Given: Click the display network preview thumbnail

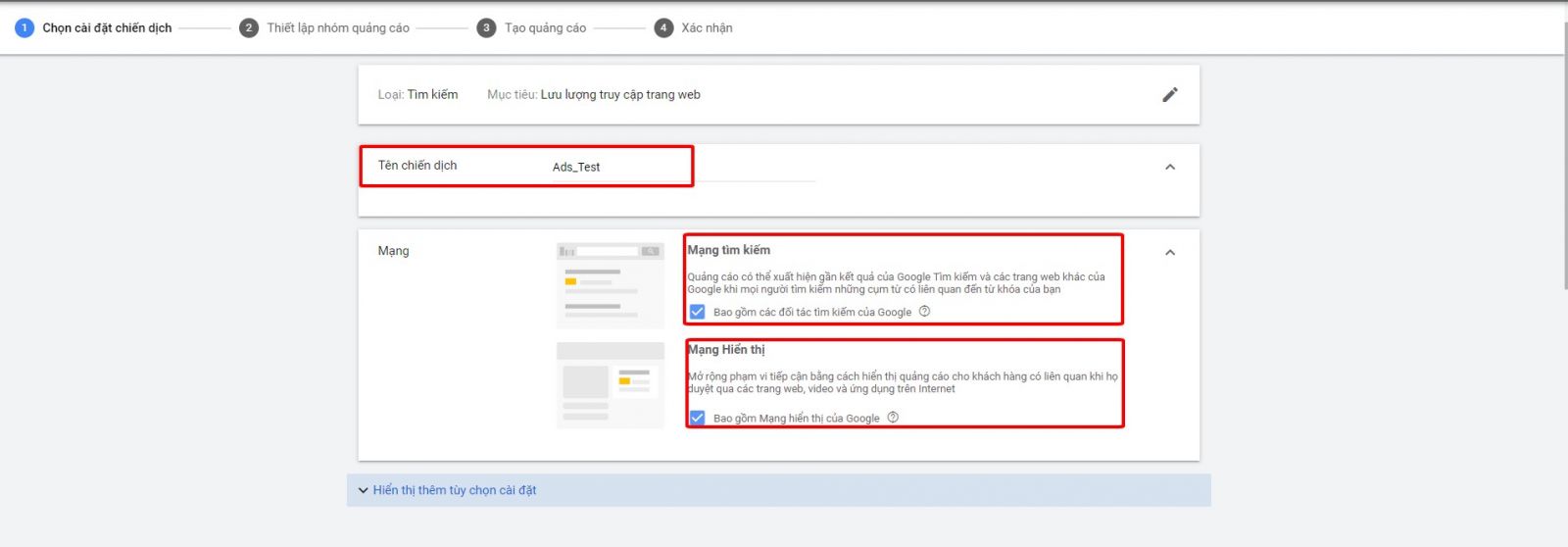Looking at the screenshot, I should (x=611, y=385).
